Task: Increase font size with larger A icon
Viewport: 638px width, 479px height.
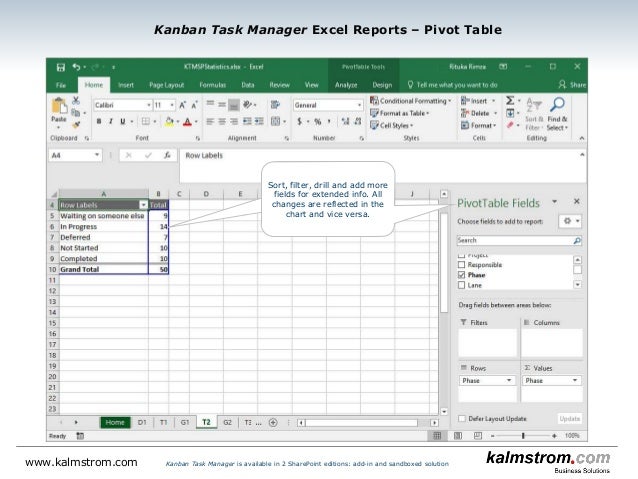Action: click(x=182, y=105)
